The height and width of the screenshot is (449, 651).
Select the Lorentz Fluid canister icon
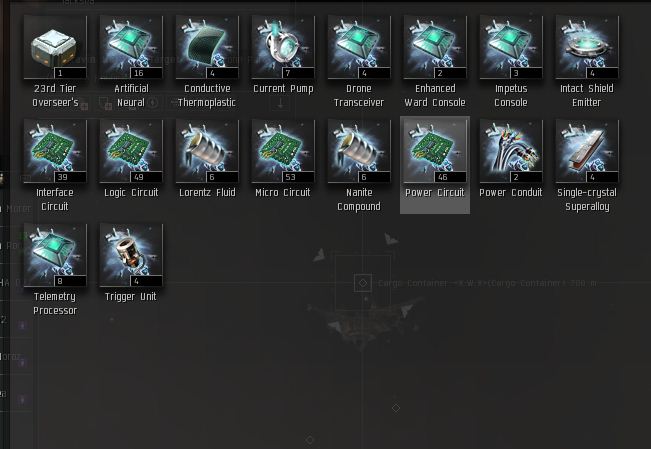pyautogui.click(x=207, y=151)
